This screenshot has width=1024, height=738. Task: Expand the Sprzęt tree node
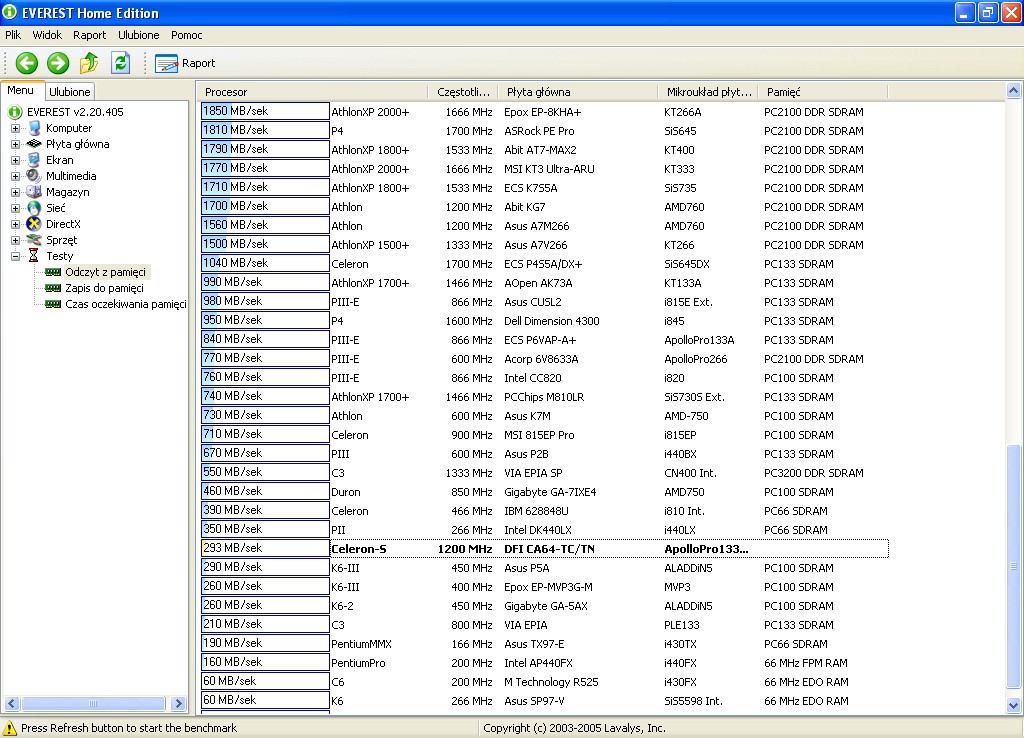(15, 240)
